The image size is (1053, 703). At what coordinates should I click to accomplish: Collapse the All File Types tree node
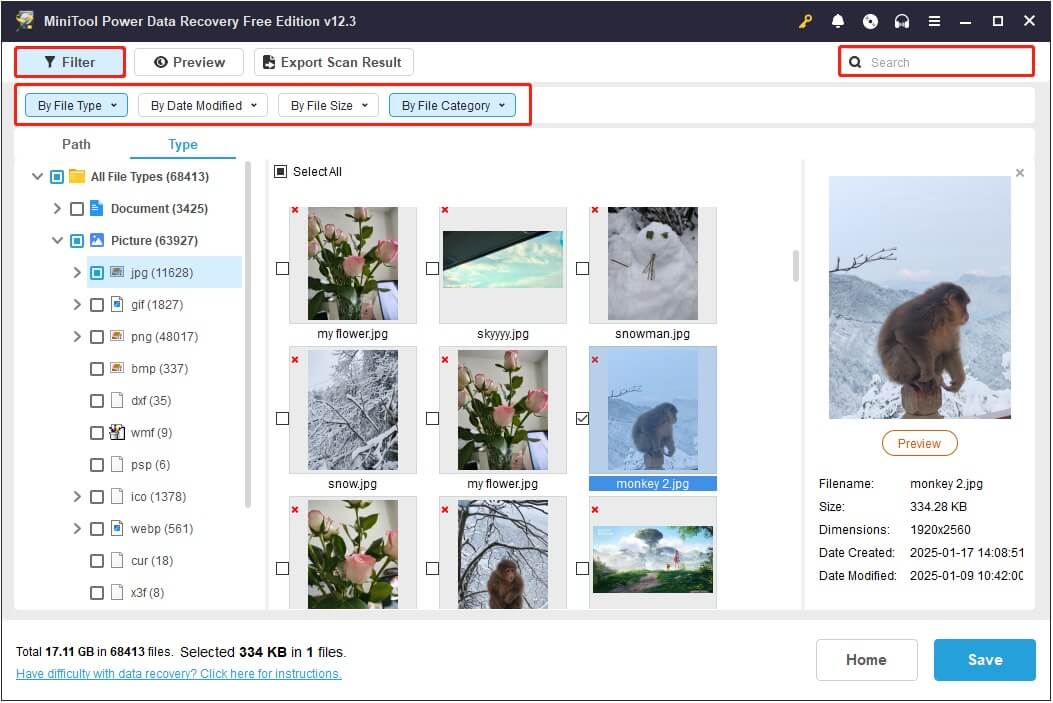38,177
